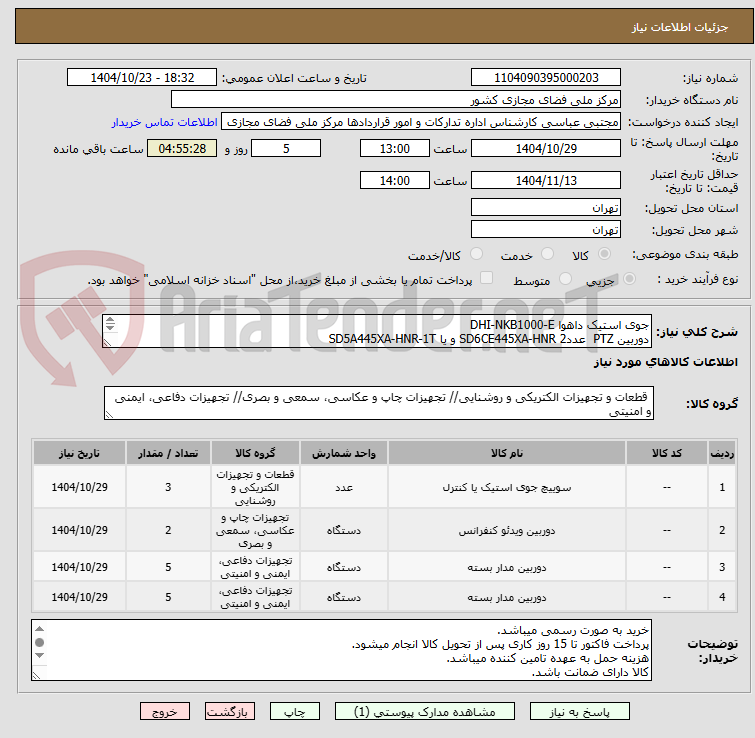Image resolution: width=755 pixels, height=738 pixels.
Task: Click quantity 3 in row 1
Action: (x=168, y=487)
